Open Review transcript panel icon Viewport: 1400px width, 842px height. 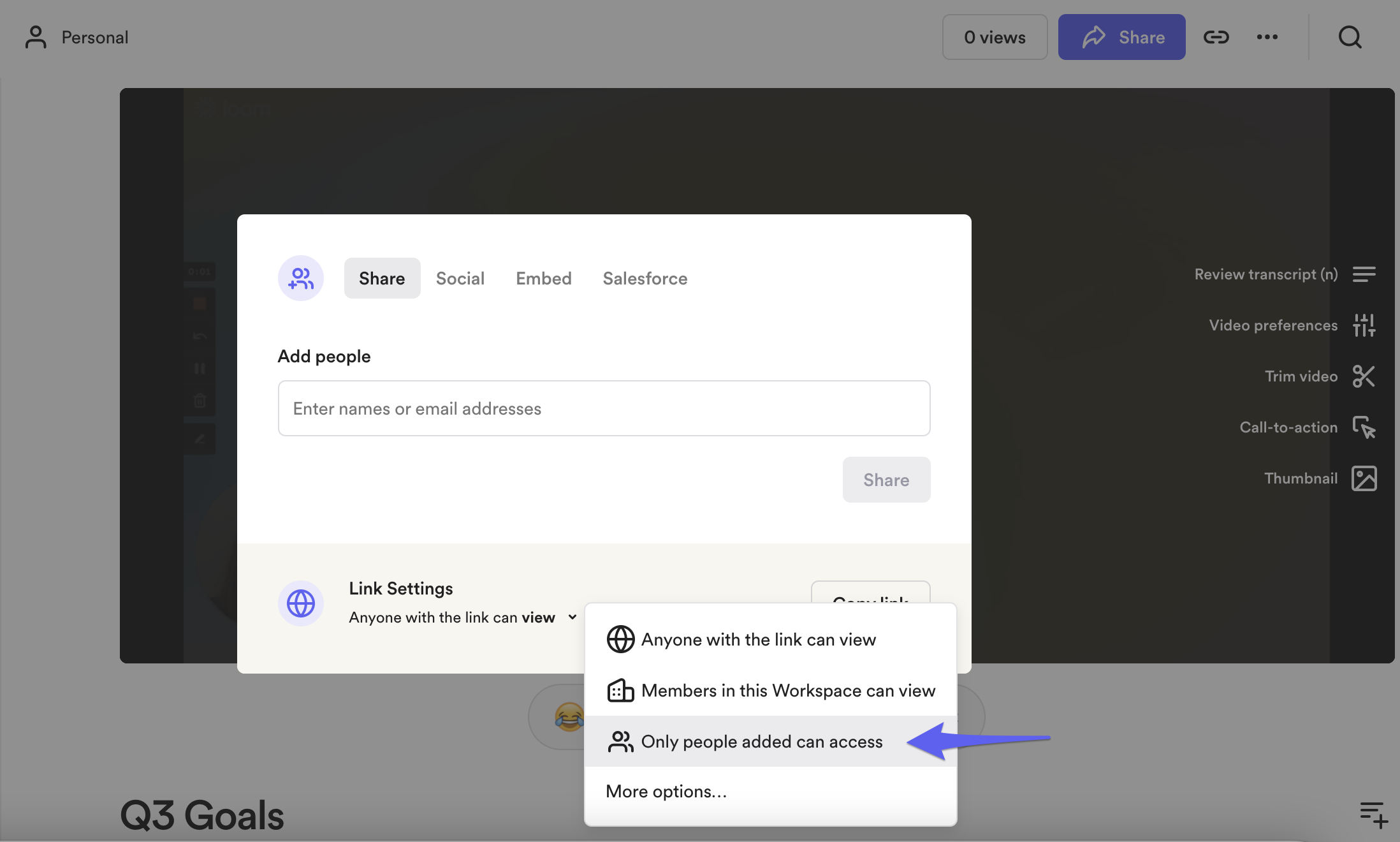click(x=1364, y=274)
